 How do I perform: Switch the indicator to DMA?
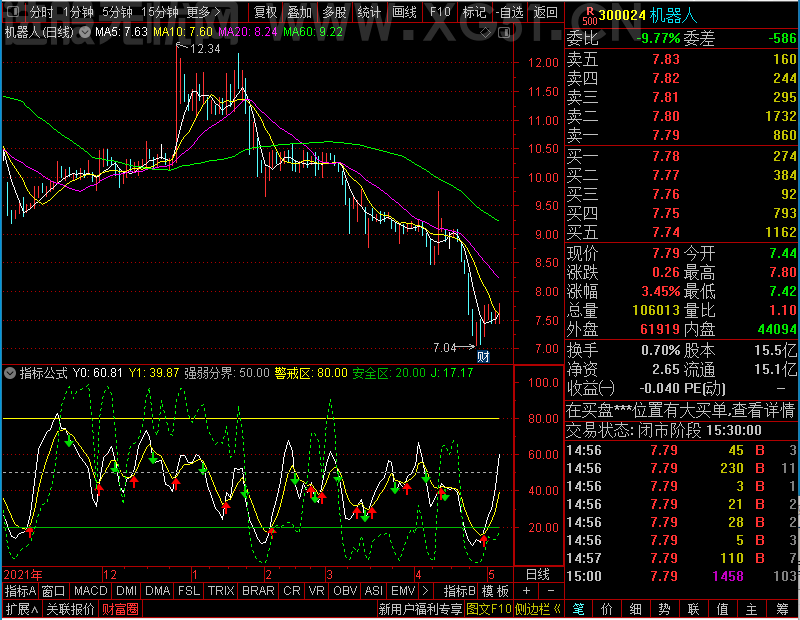[158, 591]
